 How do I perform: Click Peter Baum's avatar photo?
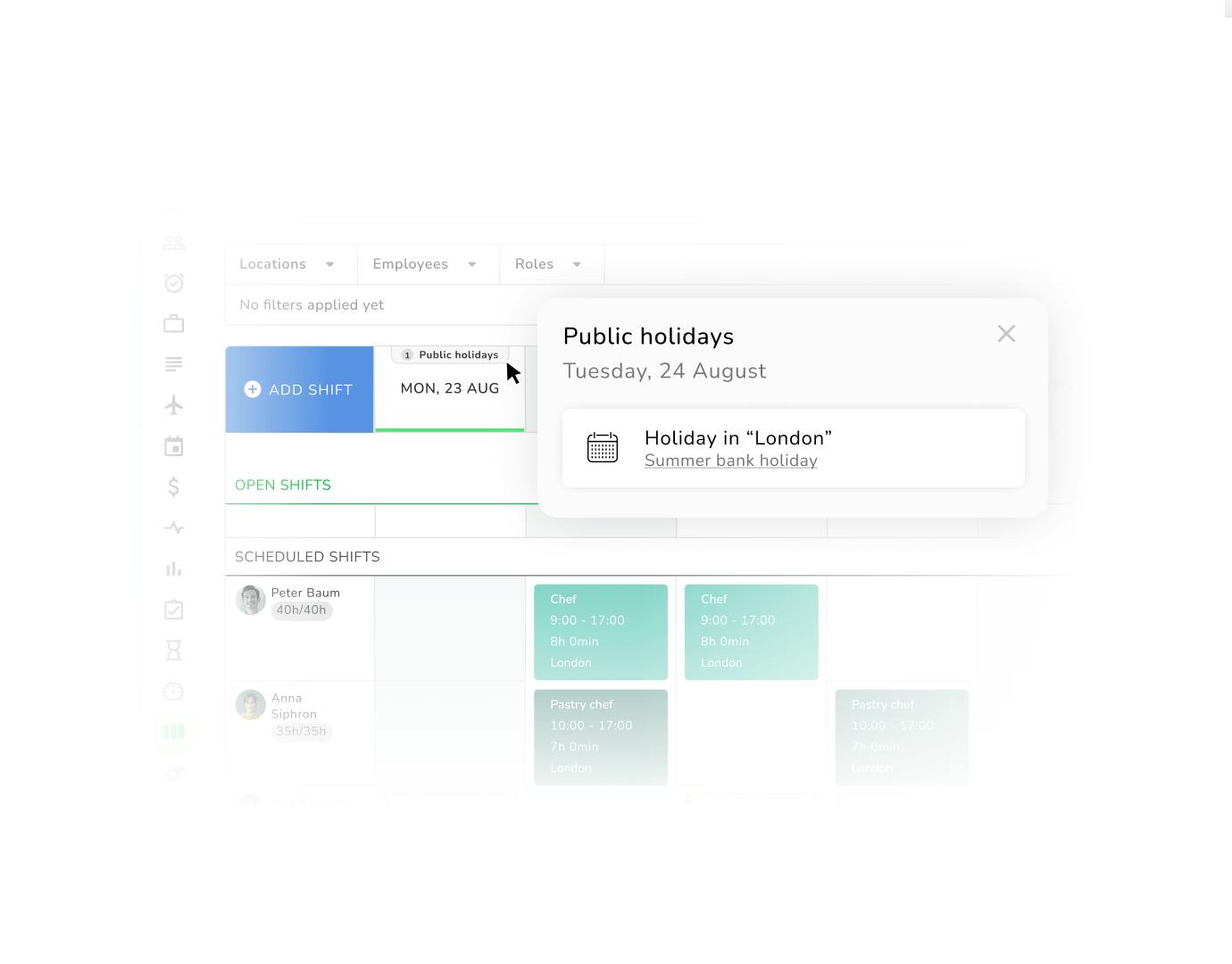click(x=251, y=600)
